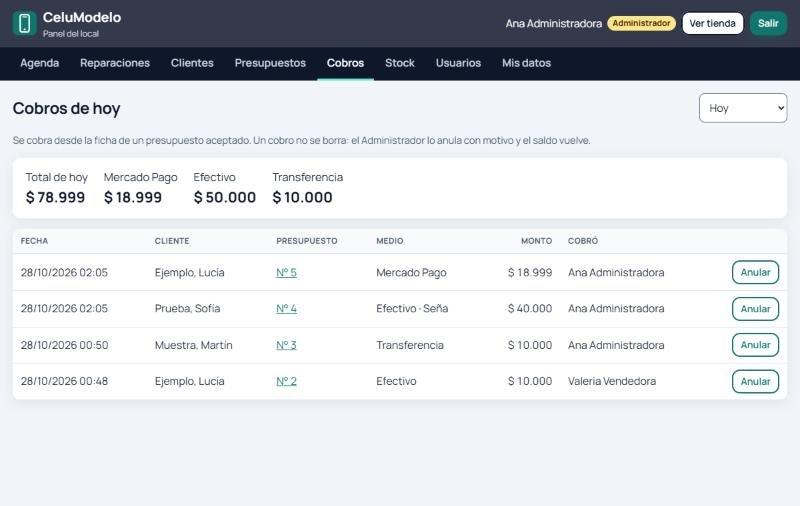The width and height of the screenshot is (800, 506).
Task: Open the Agenda tab
Action: click(40, 63)
